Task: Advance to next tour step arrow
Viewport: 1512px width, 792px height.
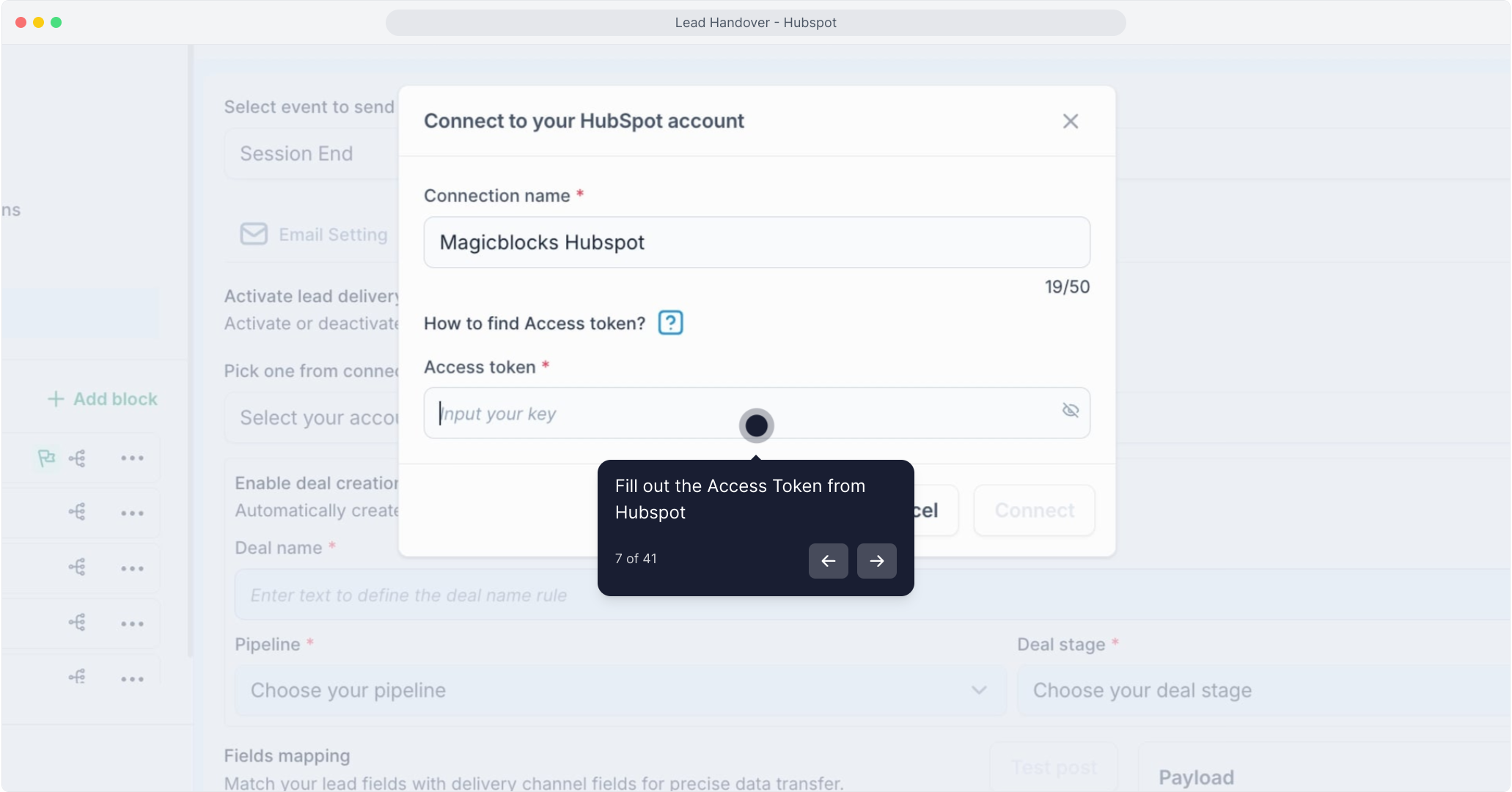Action: 876,561
